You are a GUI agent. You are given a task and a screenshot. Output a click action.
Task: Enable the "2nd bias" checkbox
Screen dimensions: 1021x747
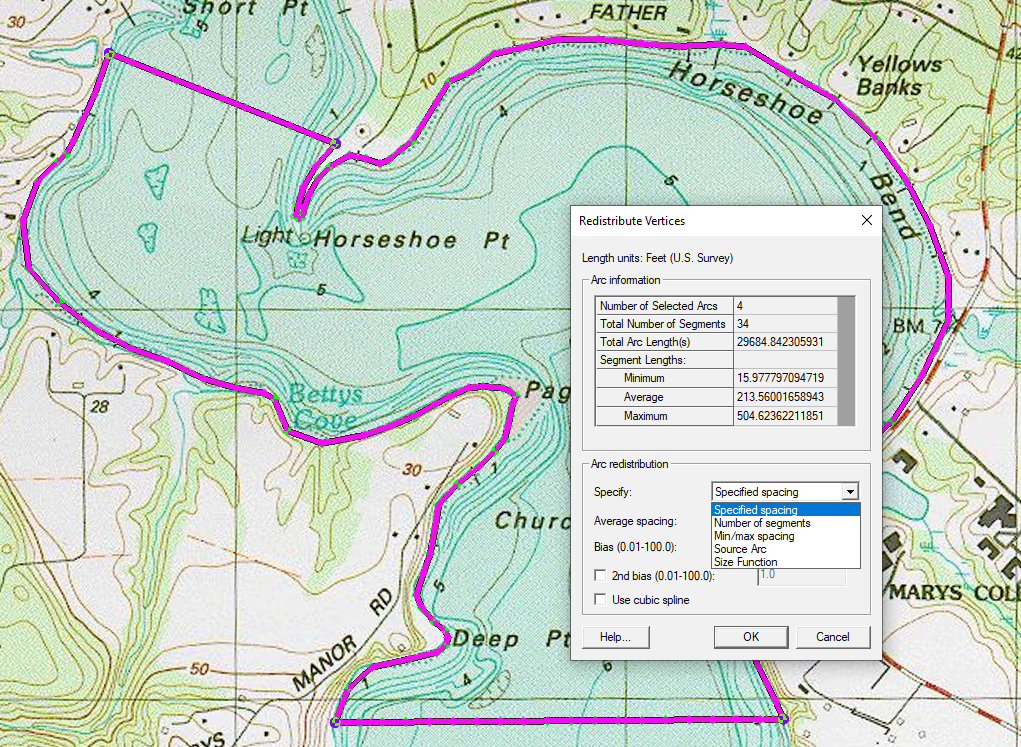[598, 575]
